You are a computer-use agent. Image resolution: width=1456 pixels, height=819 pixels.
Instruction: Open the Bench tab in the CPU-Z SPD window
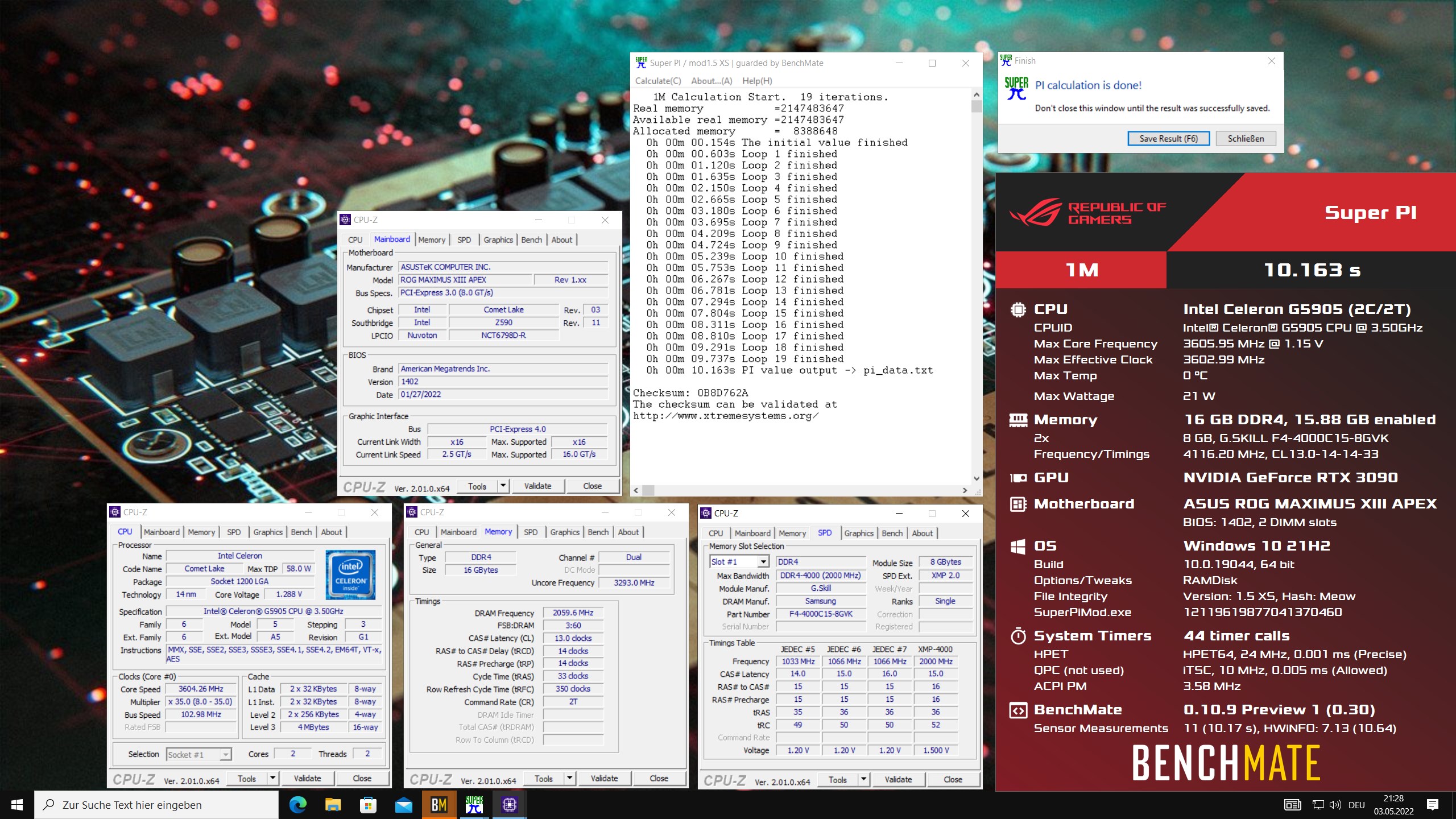pyautogui.click(x=892, y=533)
